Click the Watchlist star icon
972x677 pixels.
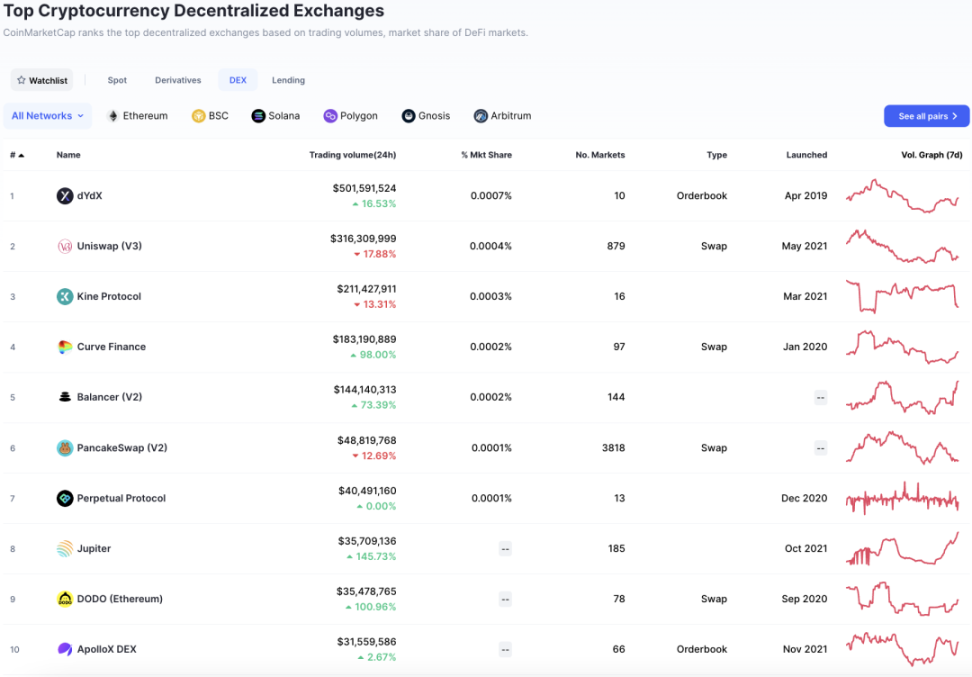21,80
